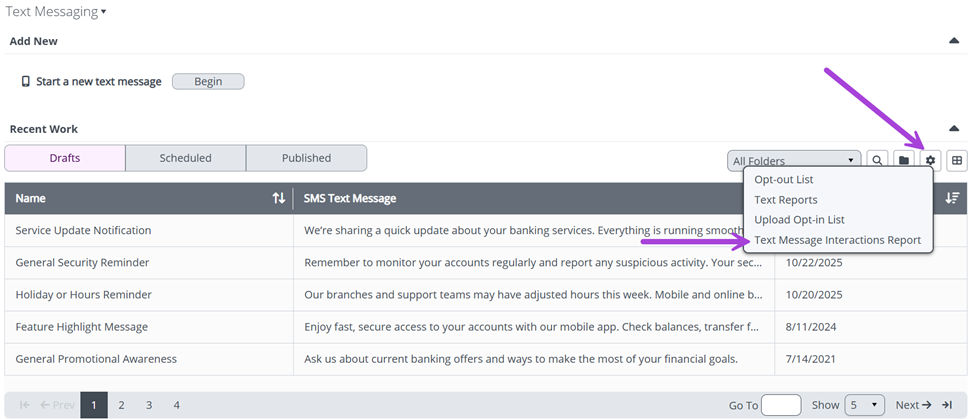Choose Opt-out List from the menu
Image resolution: width=975 pixels, height=419 pixels.
click(783, 180)
